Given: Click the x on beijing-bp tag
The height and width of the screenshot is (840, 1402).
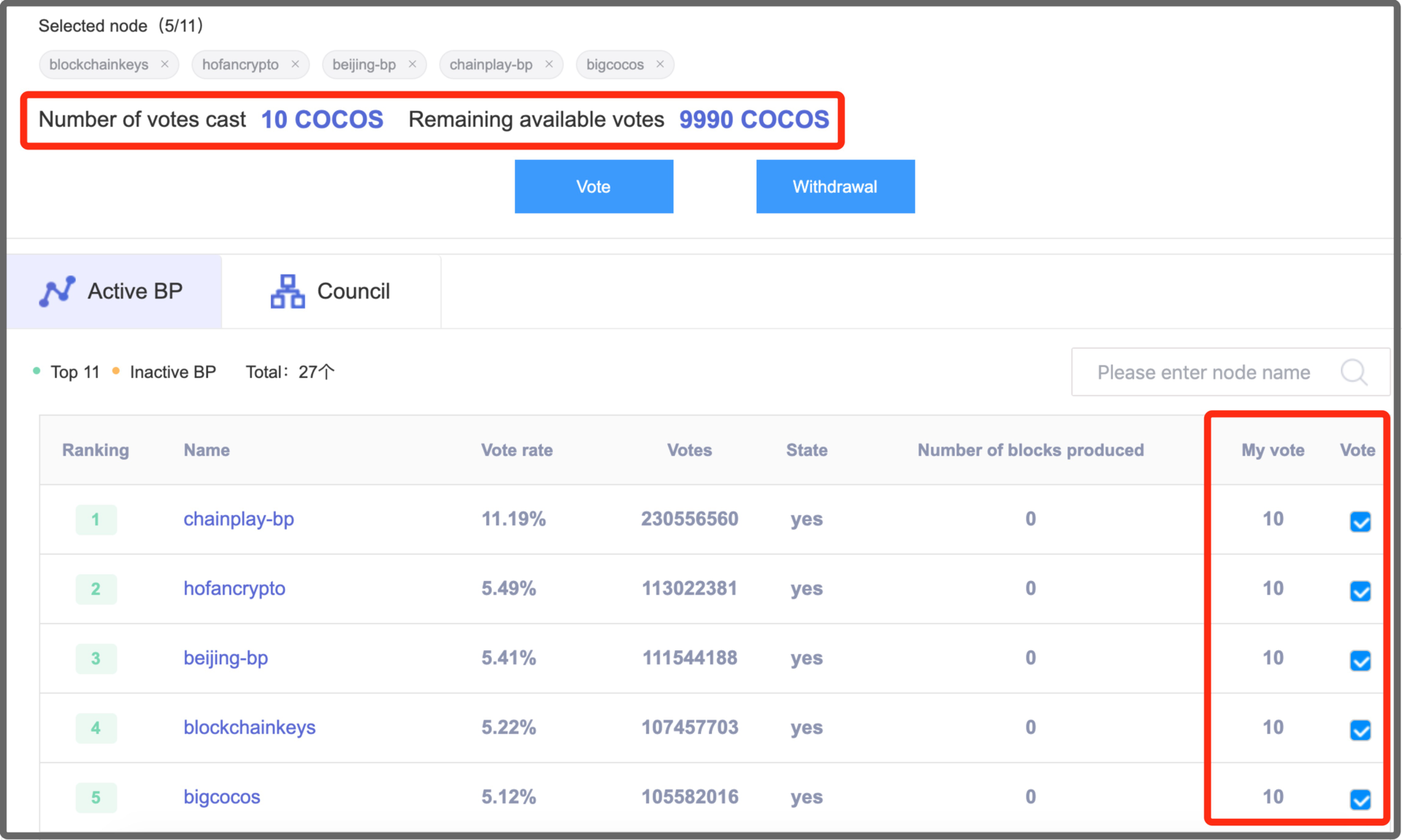Looking at the screenshot, I should tap(413, 64).
